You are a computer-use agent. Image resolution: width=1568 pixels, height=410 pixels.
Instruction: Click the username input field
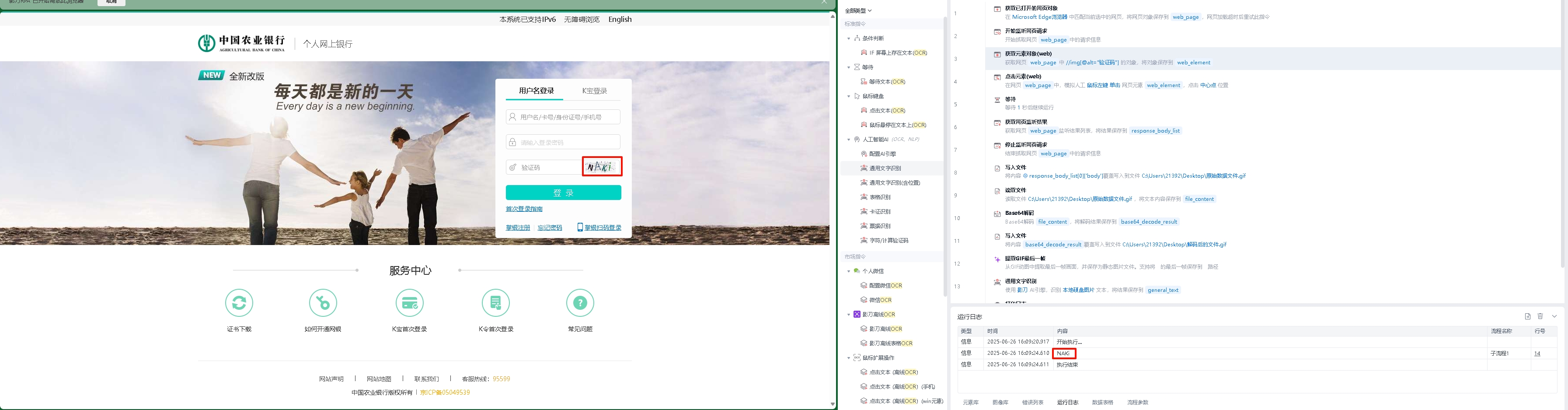(x=563, y=117)
